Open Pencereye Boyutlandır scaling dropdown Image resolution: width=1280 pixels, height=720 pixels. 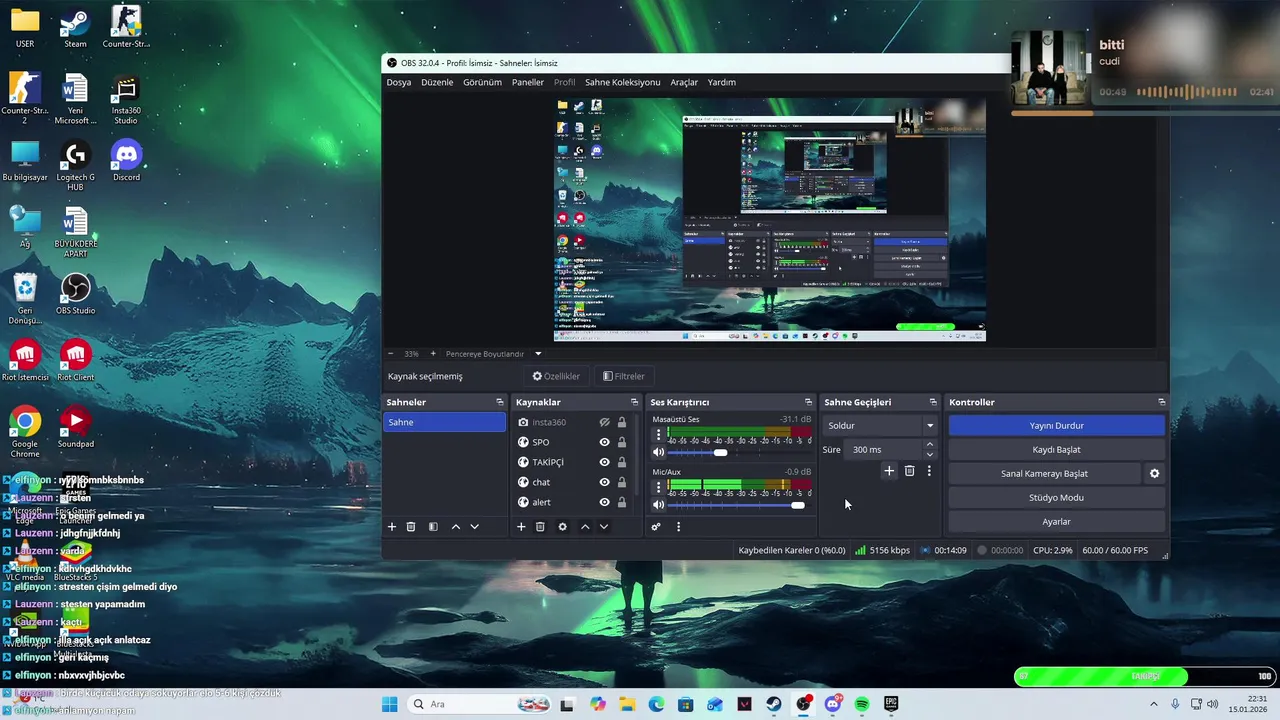[x=494, y=354]
